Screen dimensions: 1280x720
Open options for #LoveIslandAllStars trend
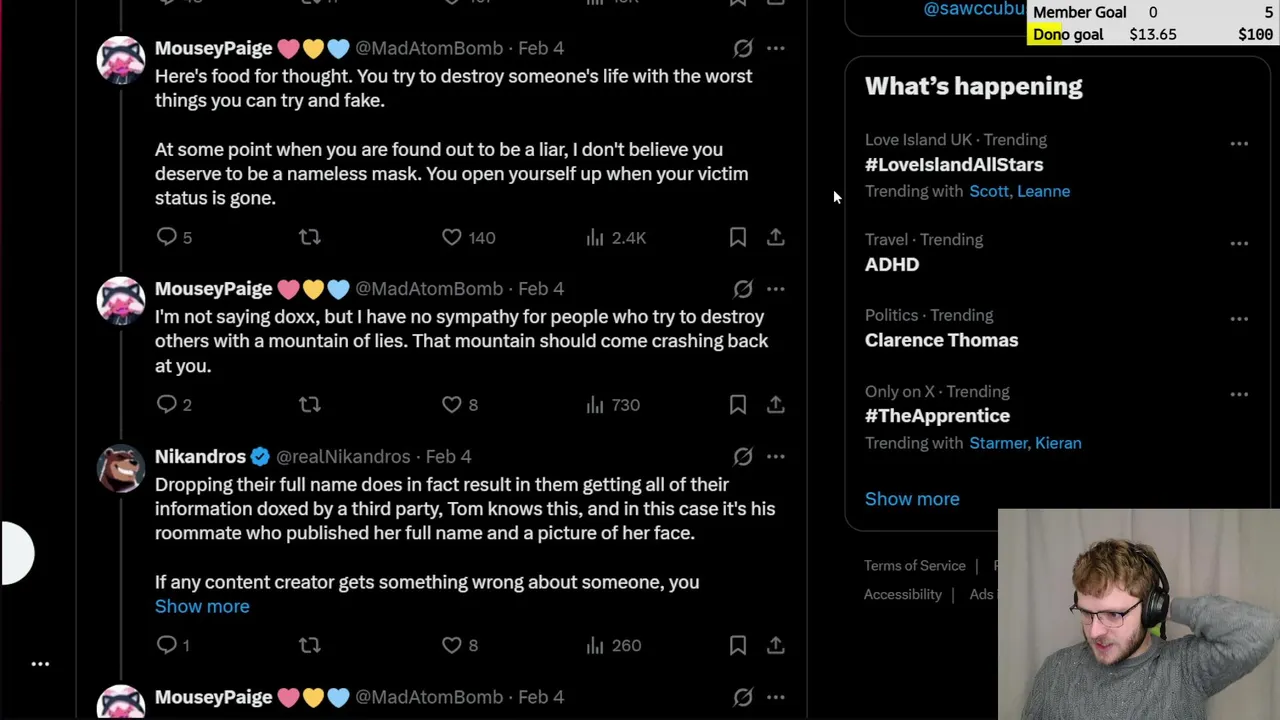[x=1239, y=144]
